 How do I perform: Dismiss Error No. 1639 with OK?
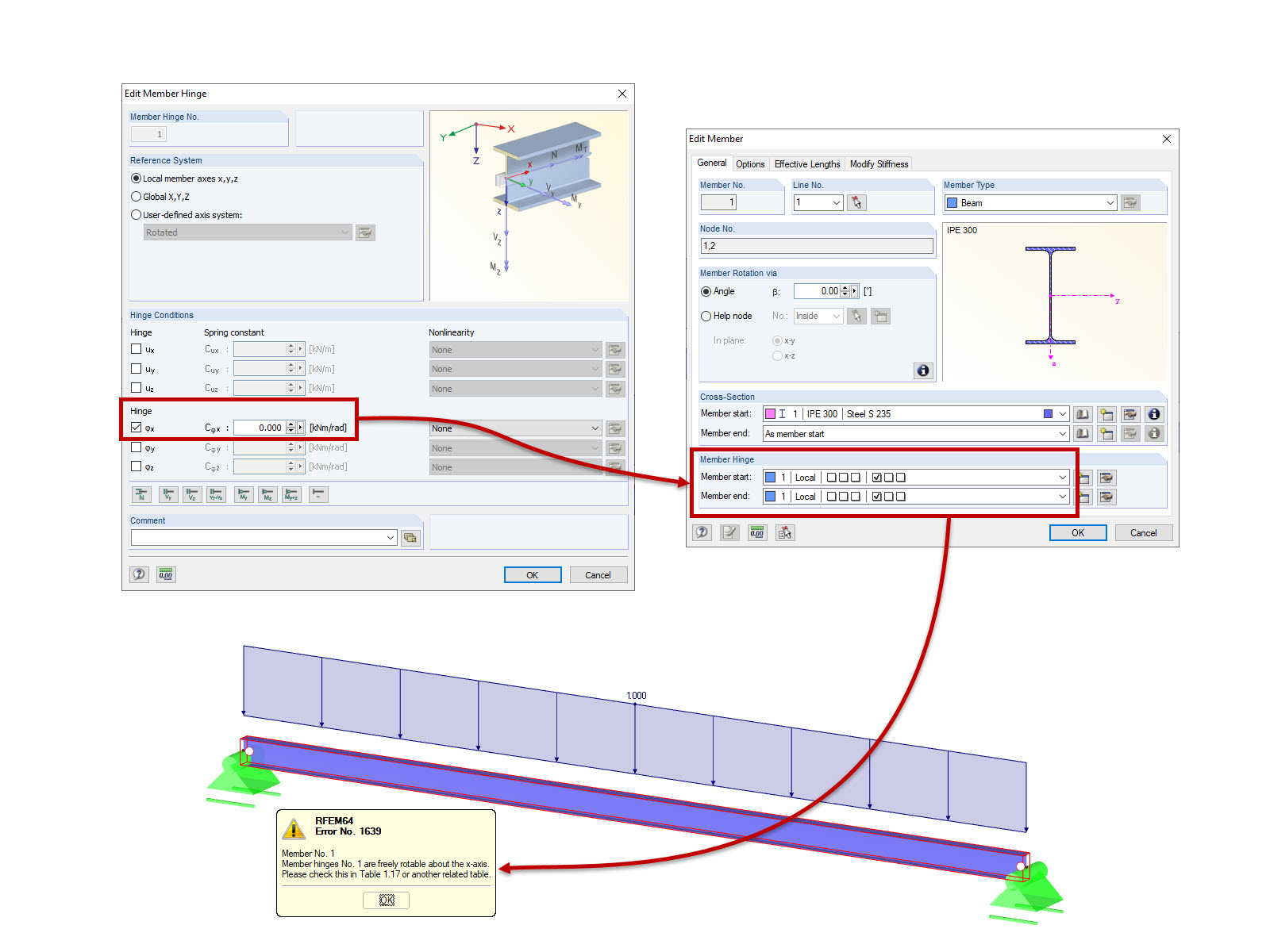click(x=386, y=900)
